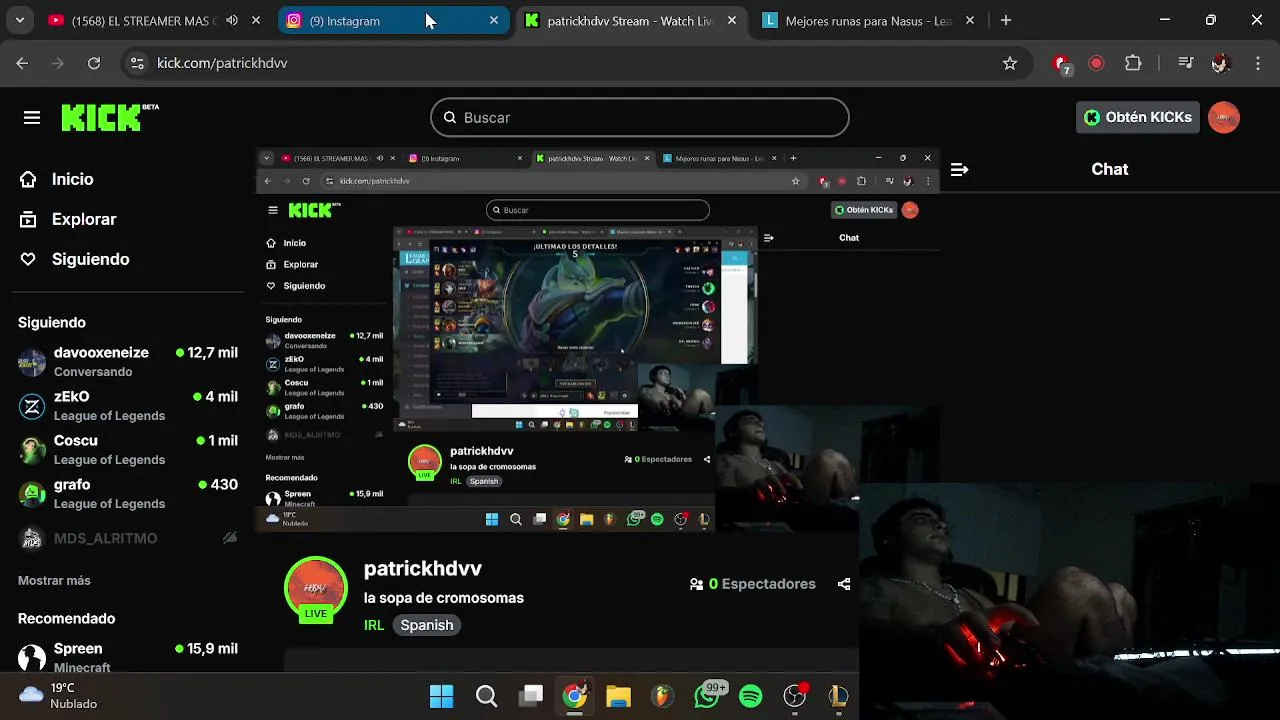1280x720 pixels.
Task: Open Windows taskbar search
Action: [486, 696]
